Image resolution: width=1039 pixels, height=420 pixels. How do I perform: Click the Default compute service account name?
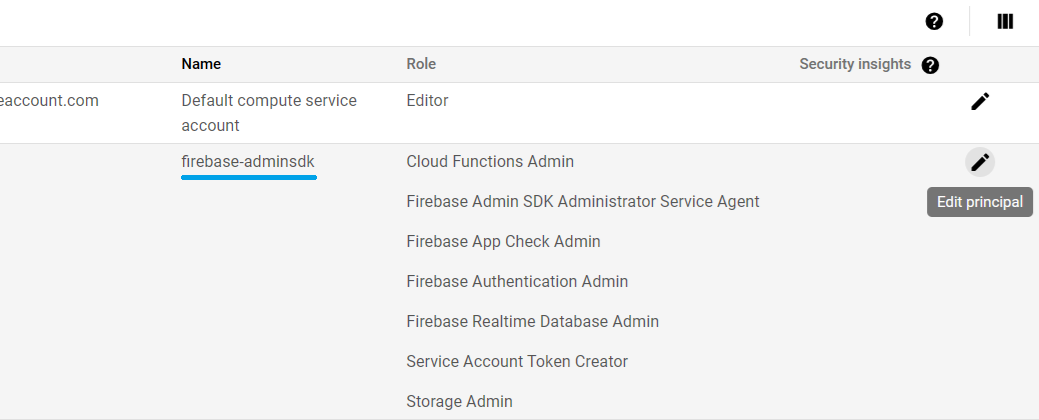click(x=269, y=113)
